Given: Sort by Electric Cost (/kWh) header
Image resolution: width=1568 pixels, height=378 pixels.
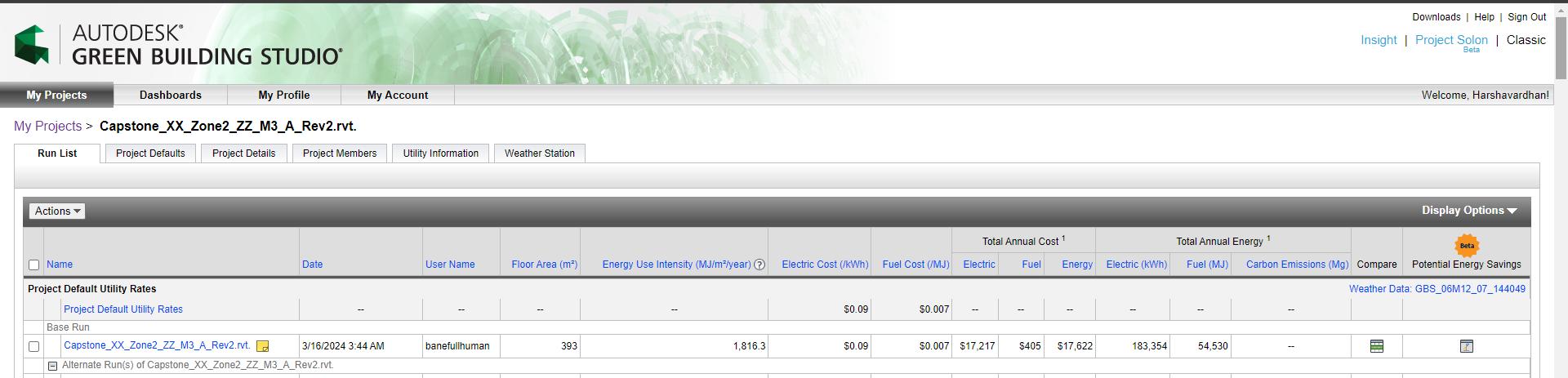Looking at the screenshot, I should pyautogui.click(x=825, y=265).
